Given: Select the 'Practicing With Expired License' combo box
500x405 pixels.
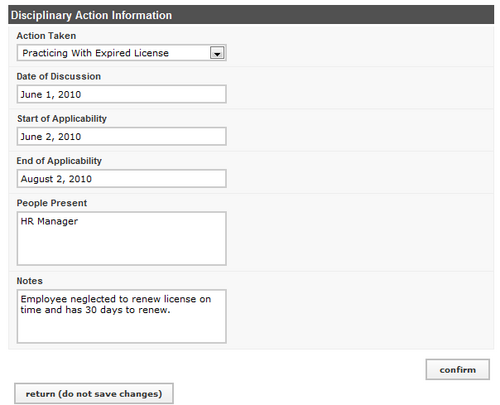Looking at the screenshot, I should click(x=122, y=53).
